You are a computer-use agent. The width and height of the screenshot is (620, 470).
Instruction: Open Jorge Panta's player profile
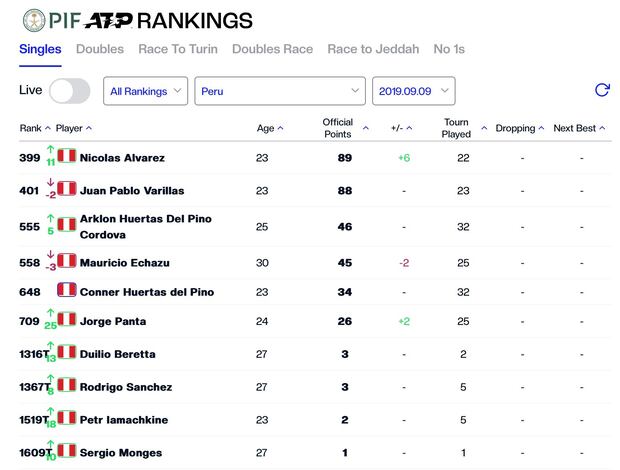point(113,321)
